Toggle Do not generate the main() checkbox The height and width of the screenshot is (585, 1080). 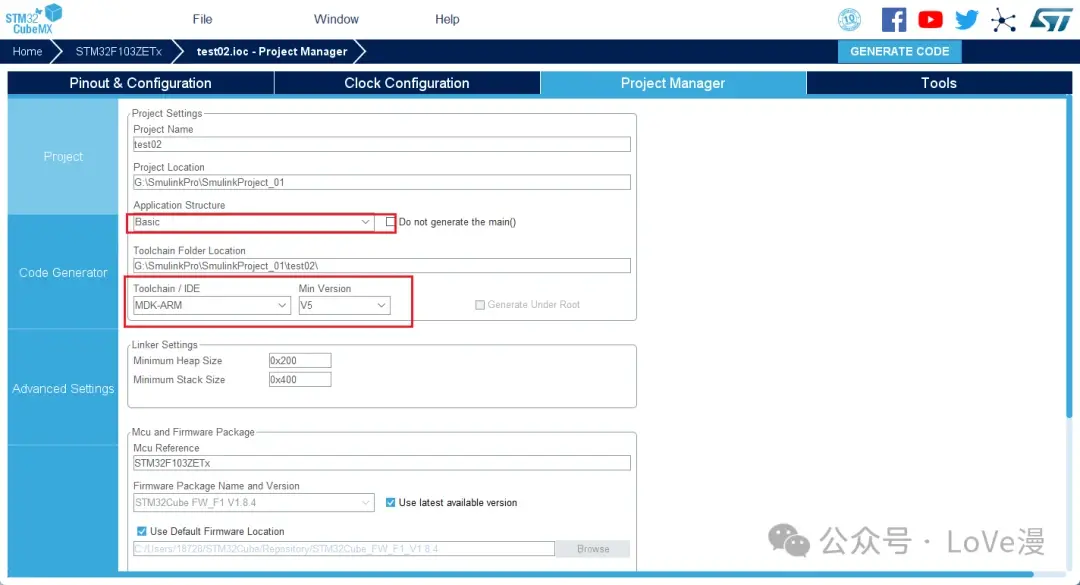[391, 222]
